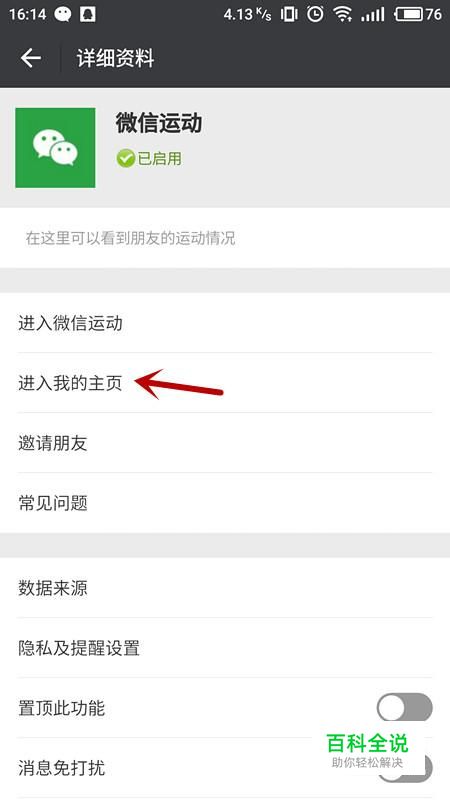Open 进入我的主页

tap(225, 383)
